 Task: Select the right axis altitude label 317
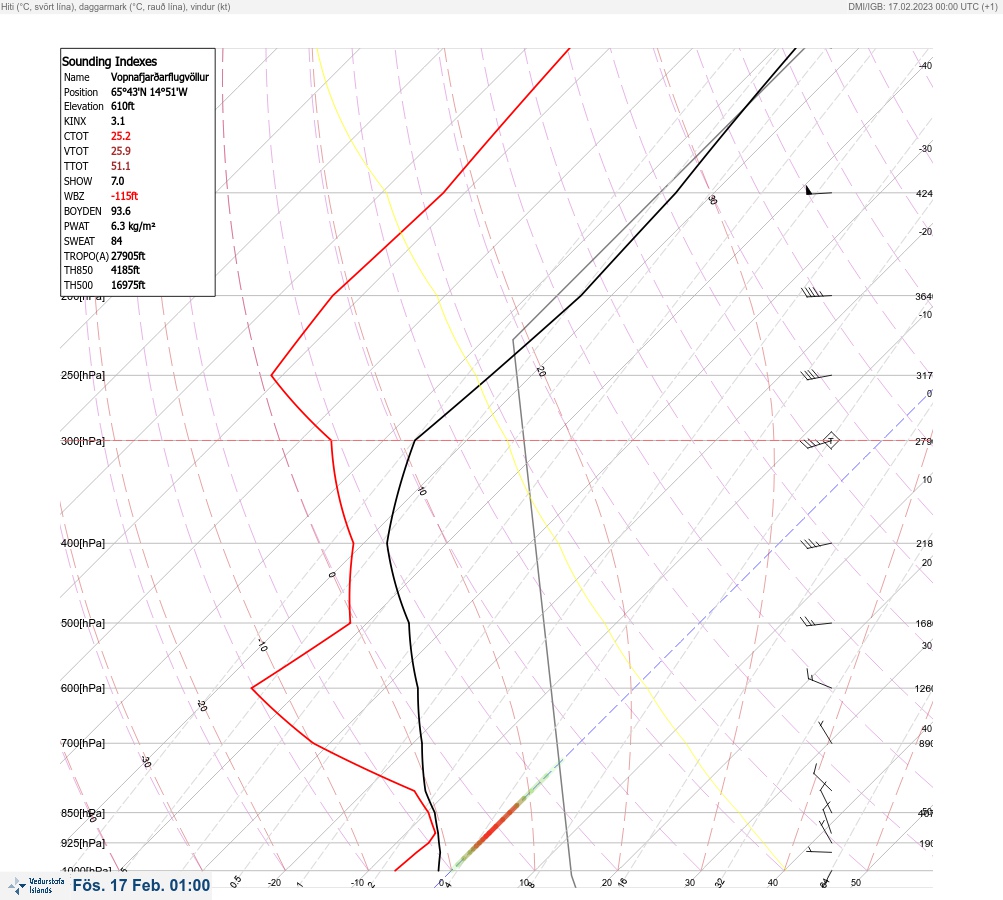point(924,375)
